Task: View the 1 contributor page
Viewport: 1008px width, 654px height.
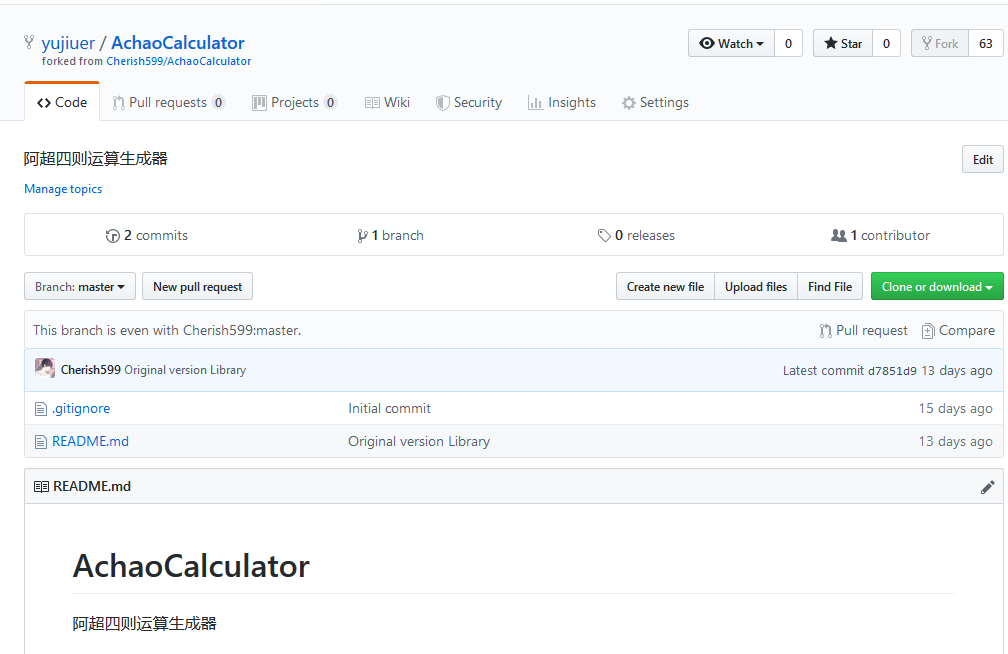Action: click(x=880, y=235)
